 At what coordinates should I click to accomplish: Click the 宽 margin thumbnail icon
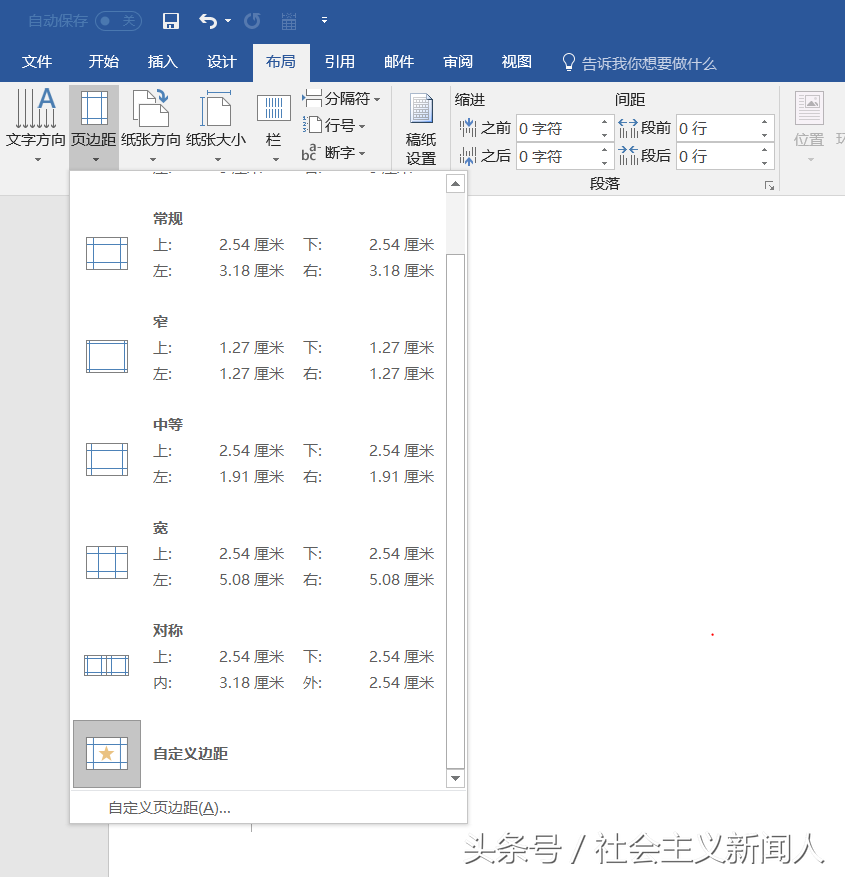(107, 562)
